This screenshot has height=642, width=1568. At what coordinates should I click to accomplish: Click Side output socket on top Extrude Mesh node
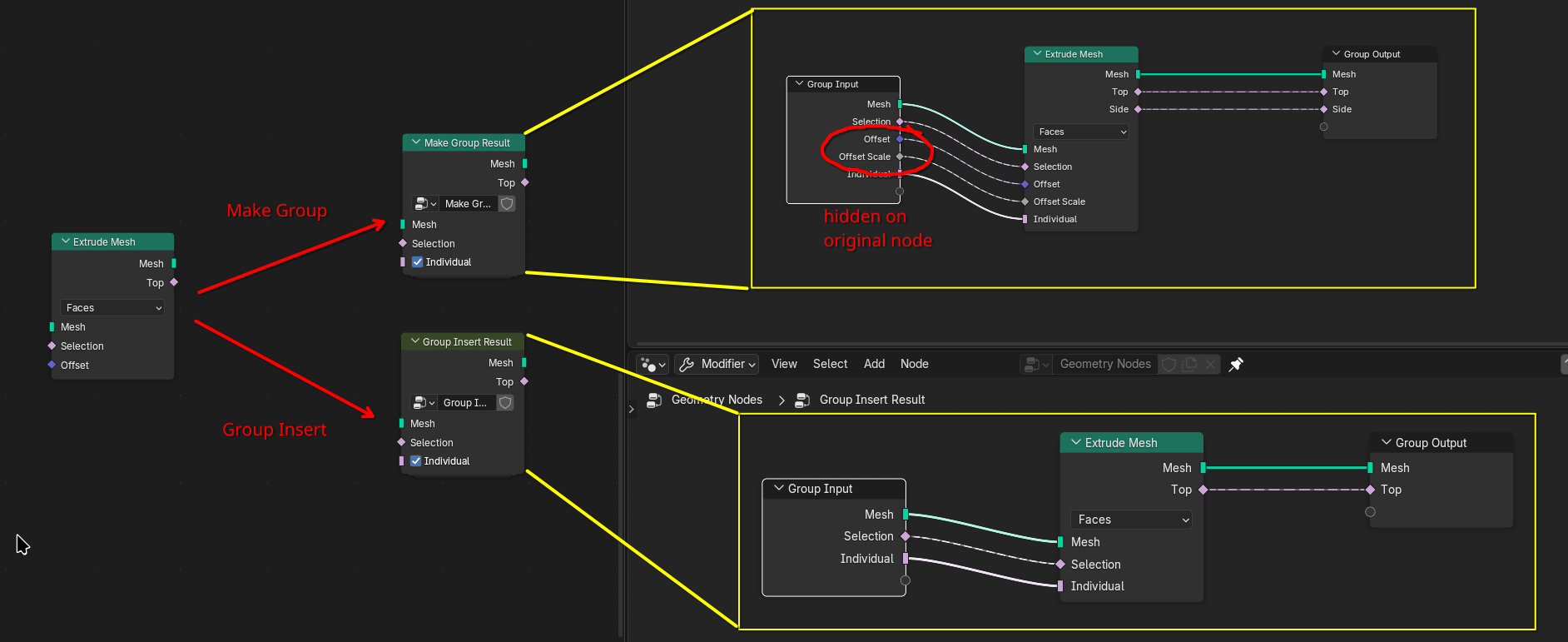[1138, 109]
